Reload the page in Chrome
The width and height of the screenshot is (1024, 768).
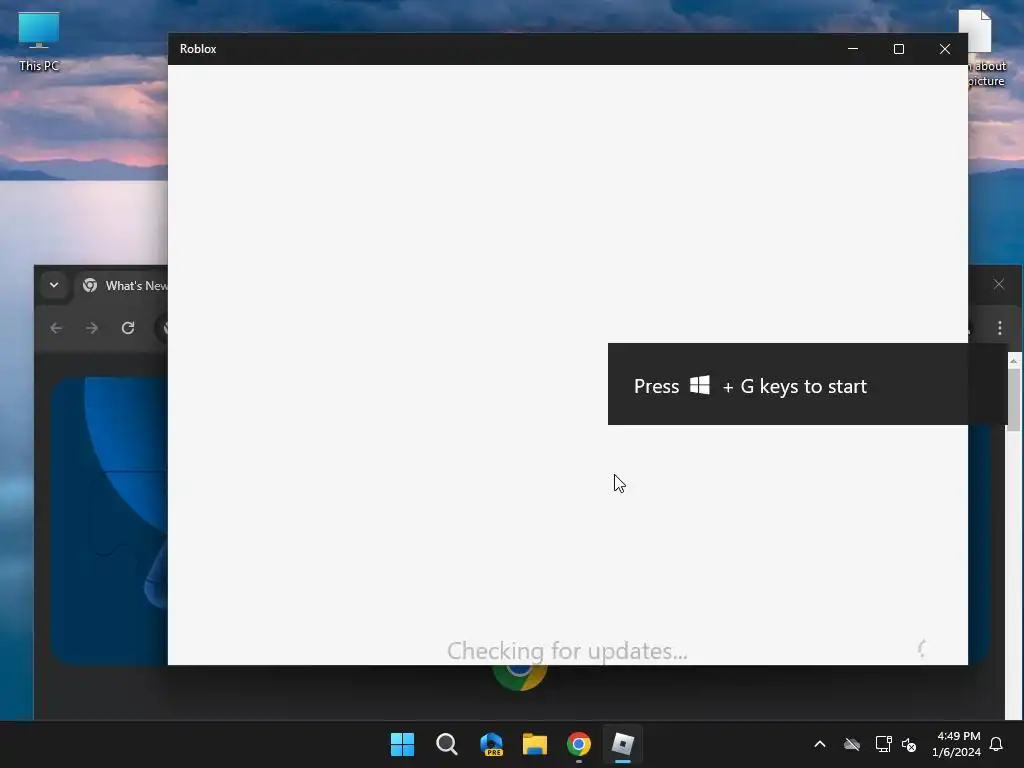pyautogui.click(x=128, y=328)
